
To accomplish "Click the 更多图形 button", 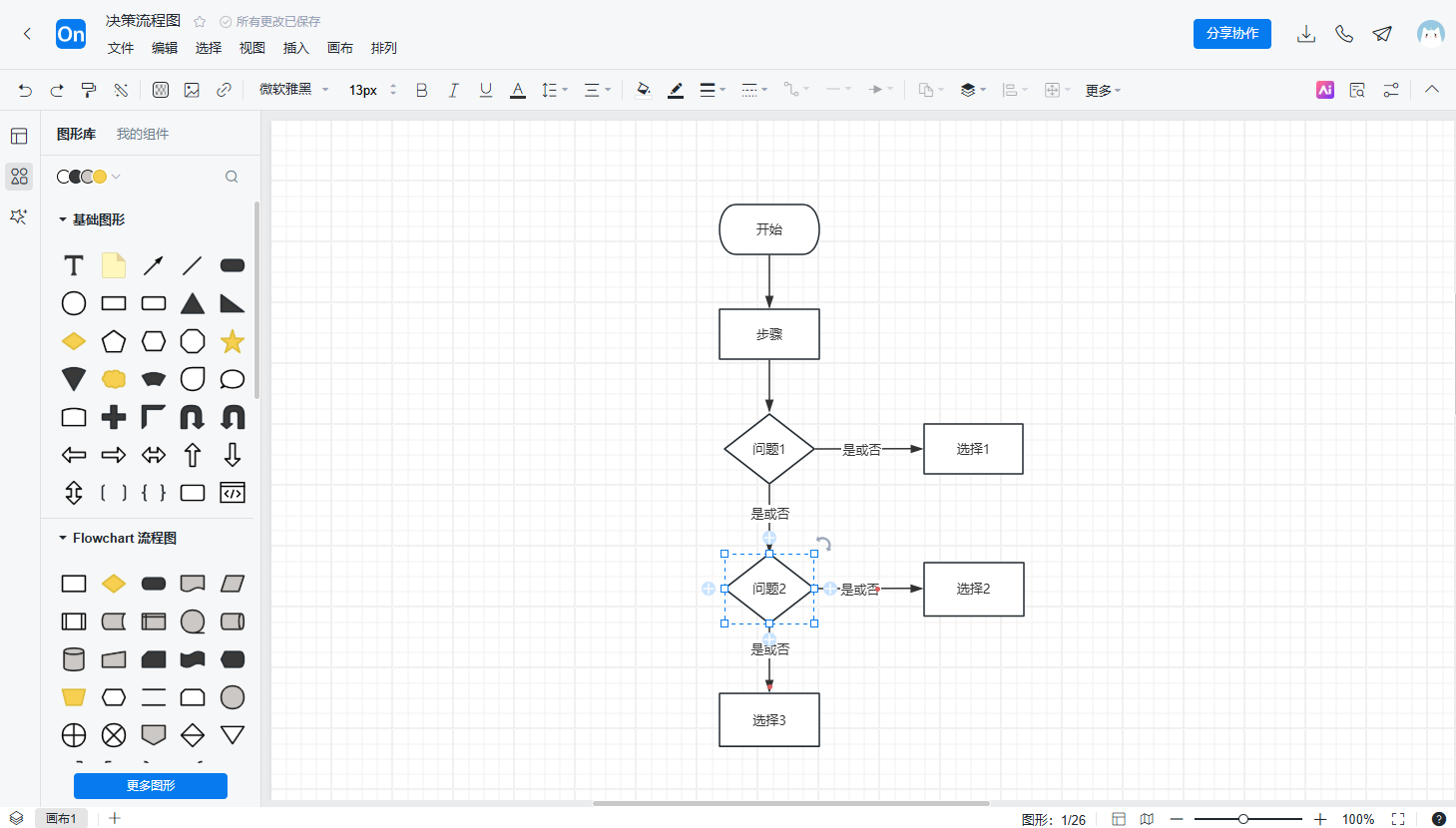I will coord(151,786).
